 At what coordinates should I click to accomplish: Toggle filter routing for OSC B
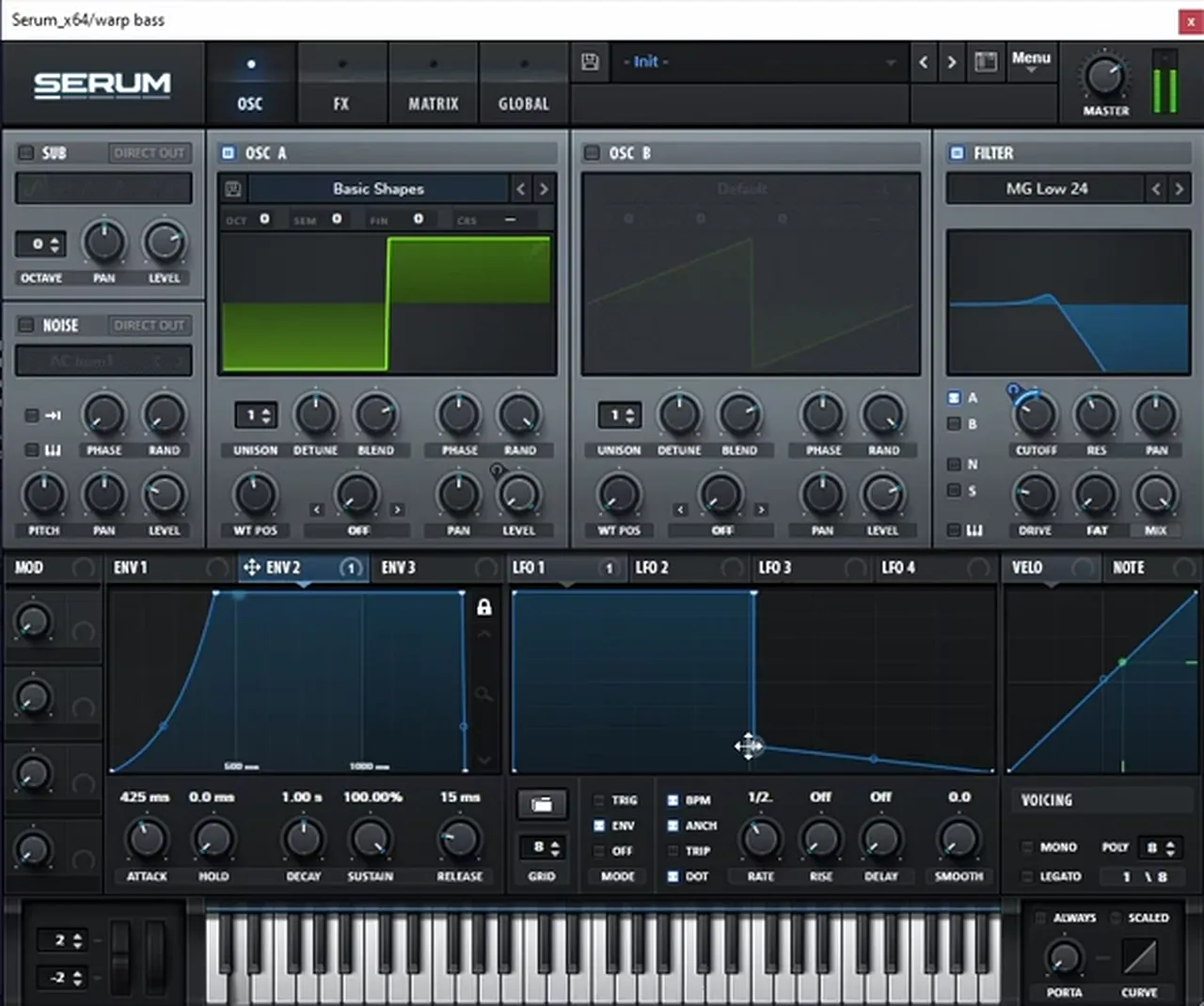click(x=954, y=424)
